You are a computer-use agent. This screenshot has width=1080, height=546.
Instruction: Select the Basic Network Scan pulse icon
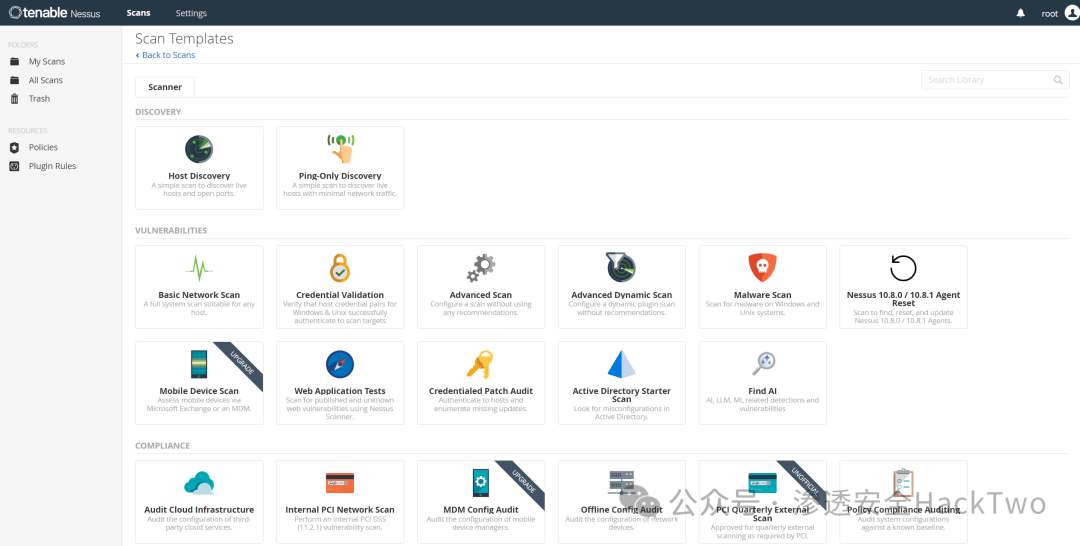pos(199,268)
